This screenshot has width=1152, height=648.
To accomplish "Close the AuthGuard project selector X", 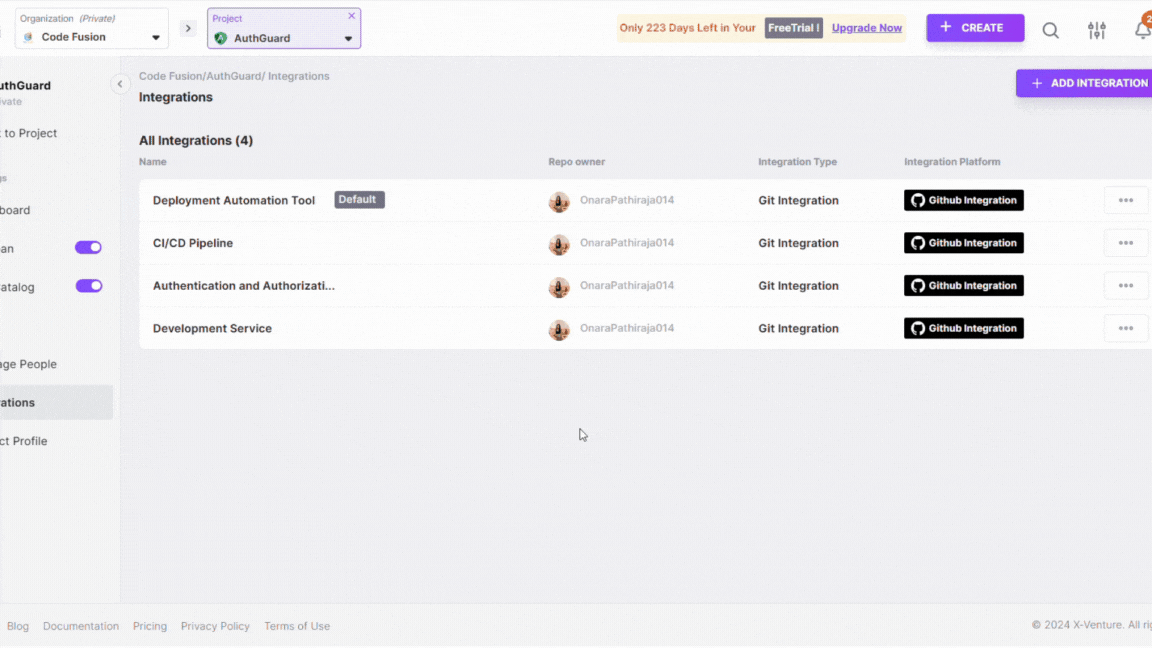I will click(x=351, y=16).
